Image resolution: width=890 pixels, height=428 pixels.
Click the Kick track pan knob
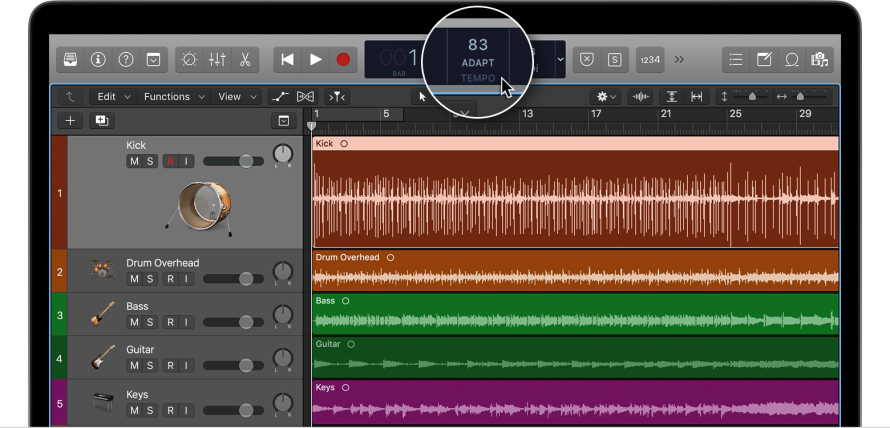click(x=283, y=154)
